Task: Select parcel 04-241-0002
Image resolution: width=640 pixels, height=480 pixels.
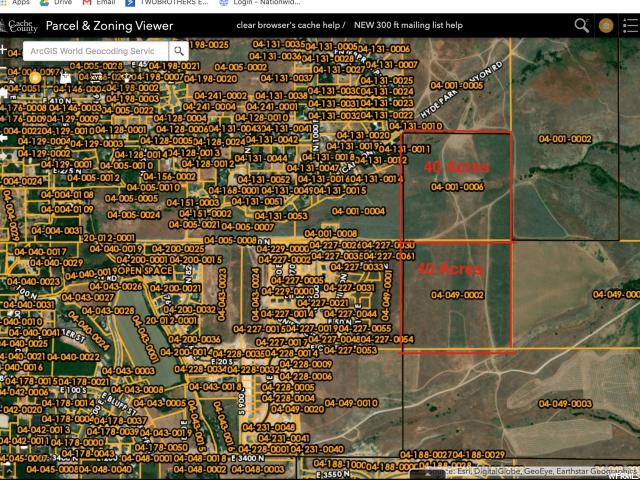Action: click(x=220, y=96)
